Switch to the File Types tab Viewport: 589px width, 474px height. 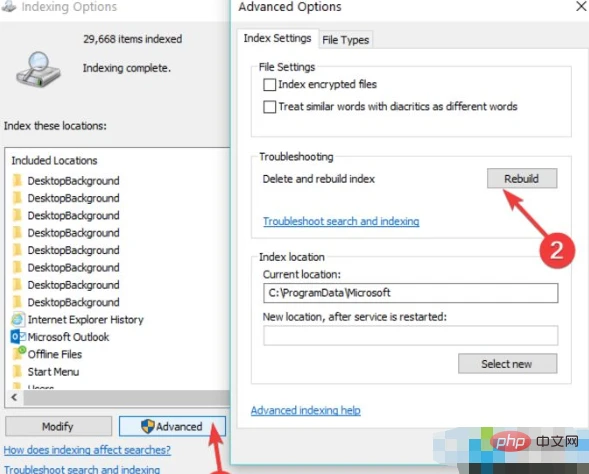coord(346,39)
